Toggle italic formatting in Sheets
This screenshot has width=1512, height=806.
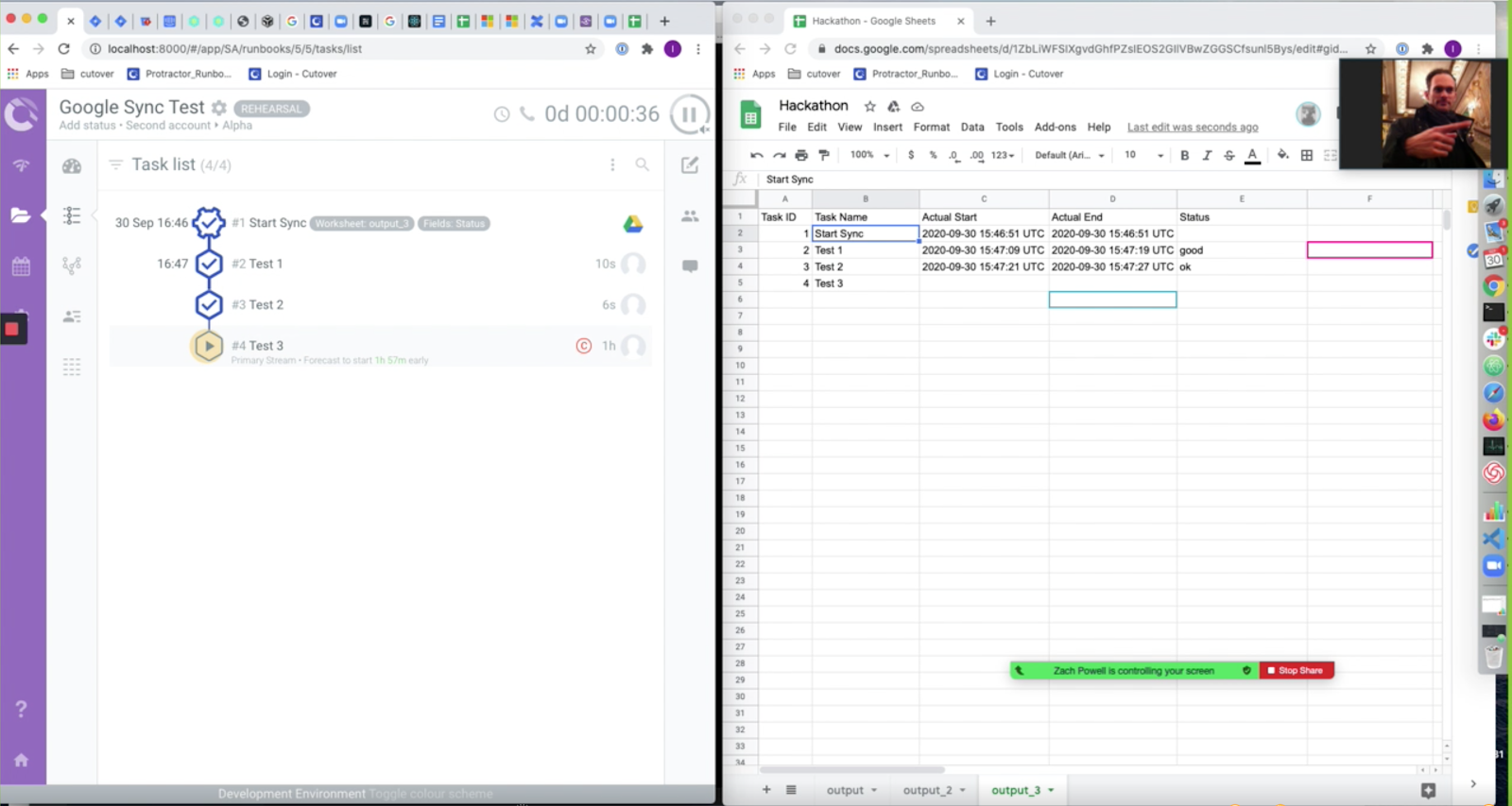coord(1207,155)
